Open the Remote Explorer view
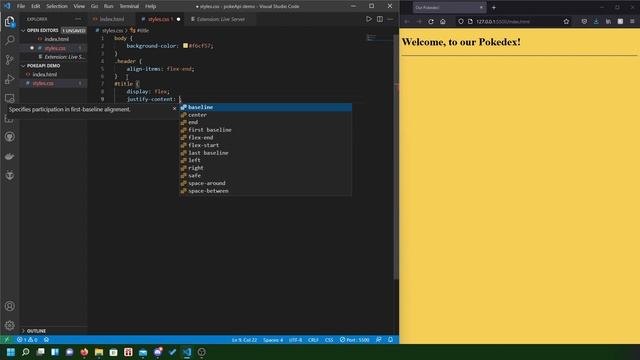Image resolution: width=640 pixels, height=360 pixels. 9,98
